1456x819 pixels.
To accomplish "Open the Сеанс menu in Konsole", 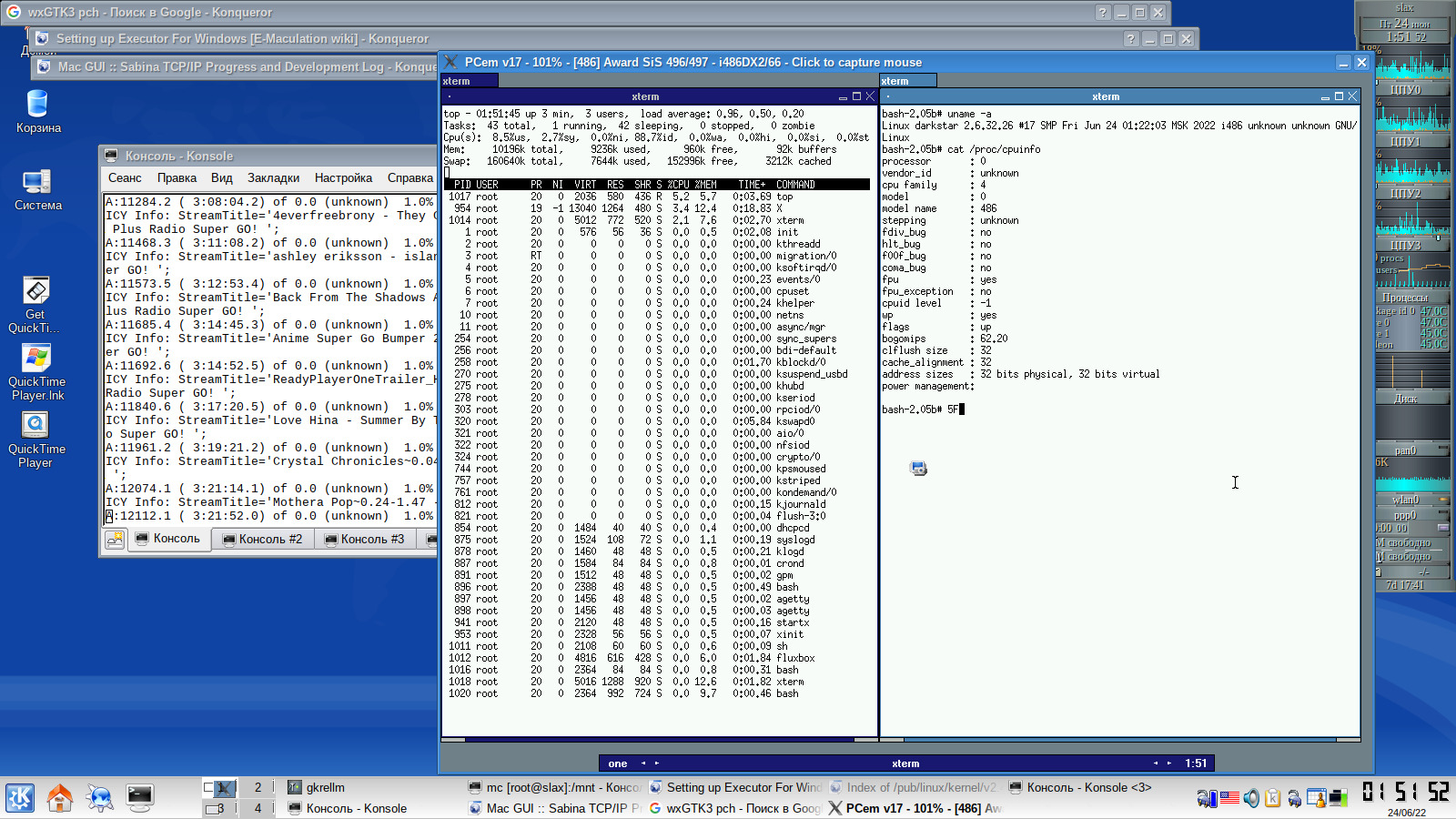I will click(x=125, y=177).
